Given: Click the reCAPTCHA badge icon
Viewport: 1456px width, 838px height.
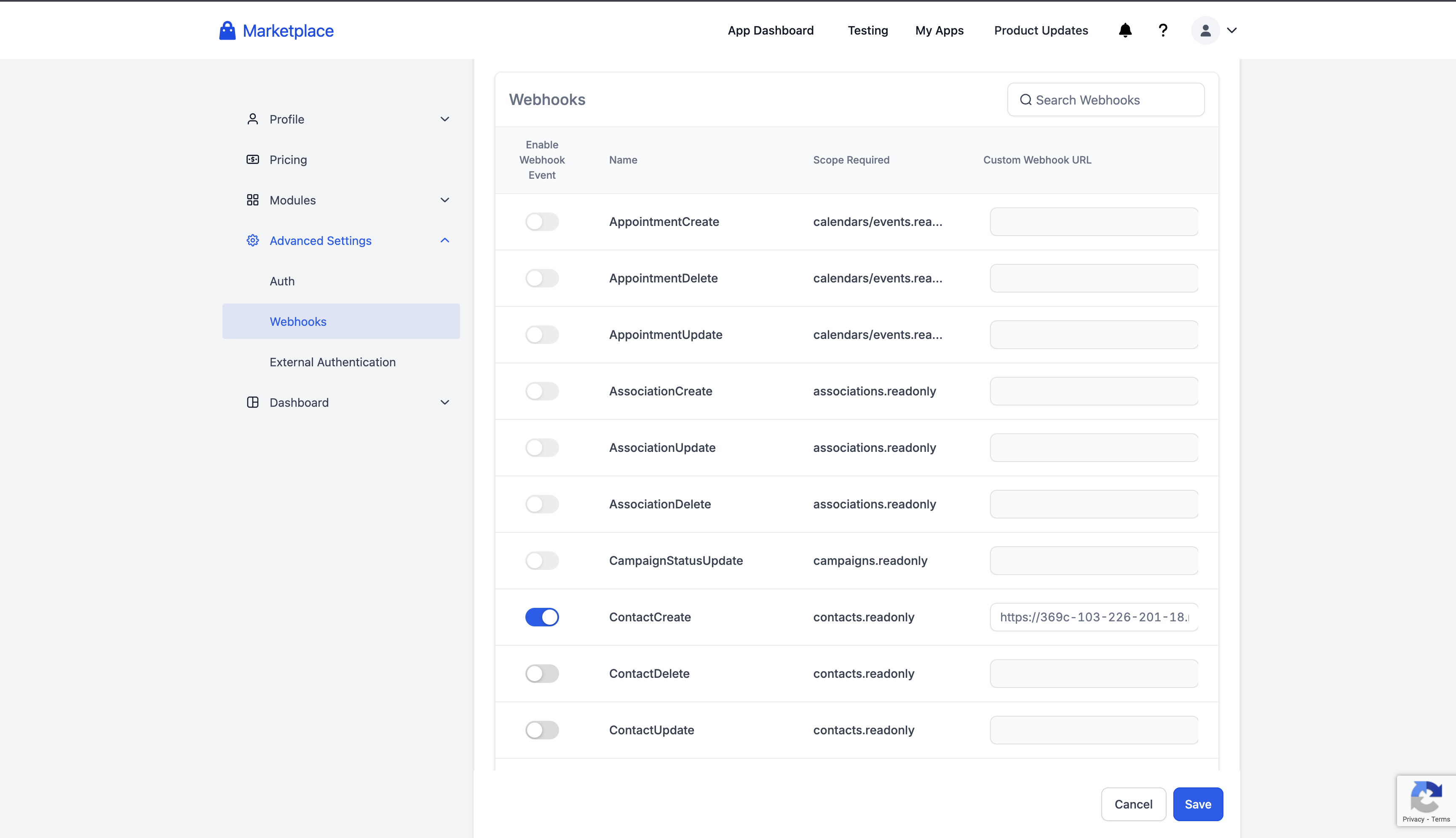Looking at the screenshot, I should [x=1426, y=797].
